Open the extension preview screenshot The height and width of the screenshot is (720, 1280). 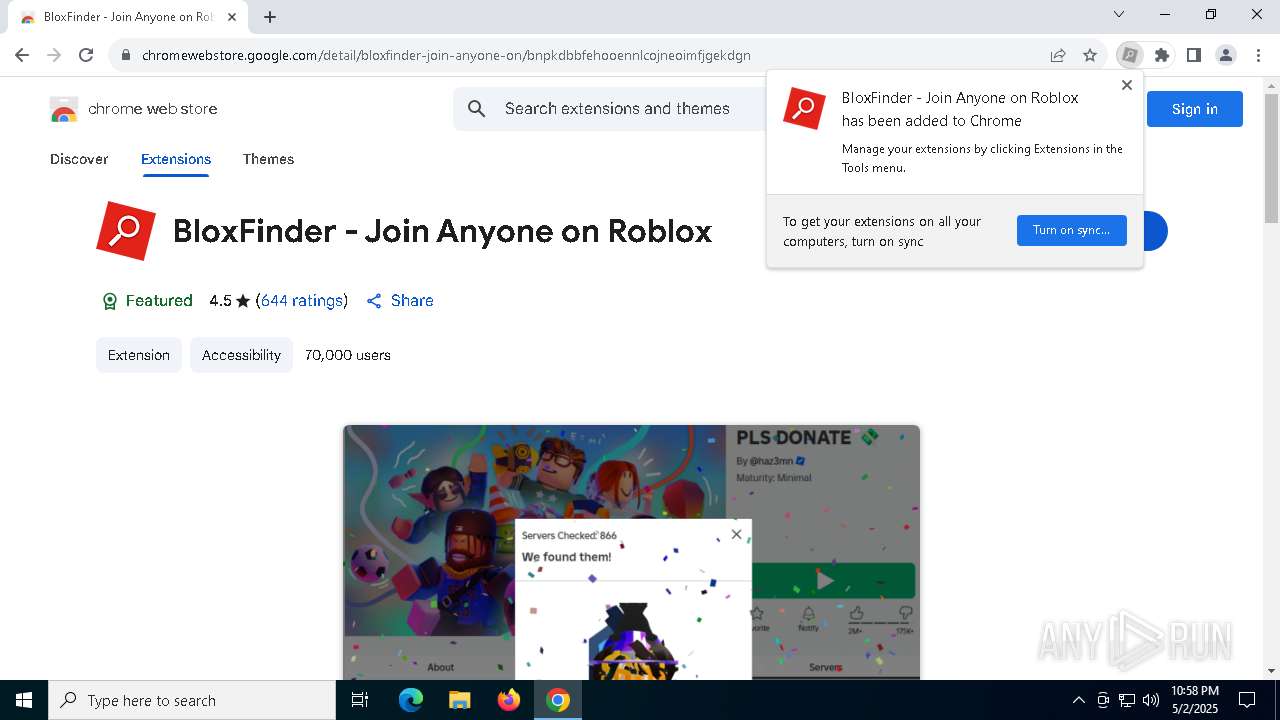pyautogui.click(x=631, y=552)
